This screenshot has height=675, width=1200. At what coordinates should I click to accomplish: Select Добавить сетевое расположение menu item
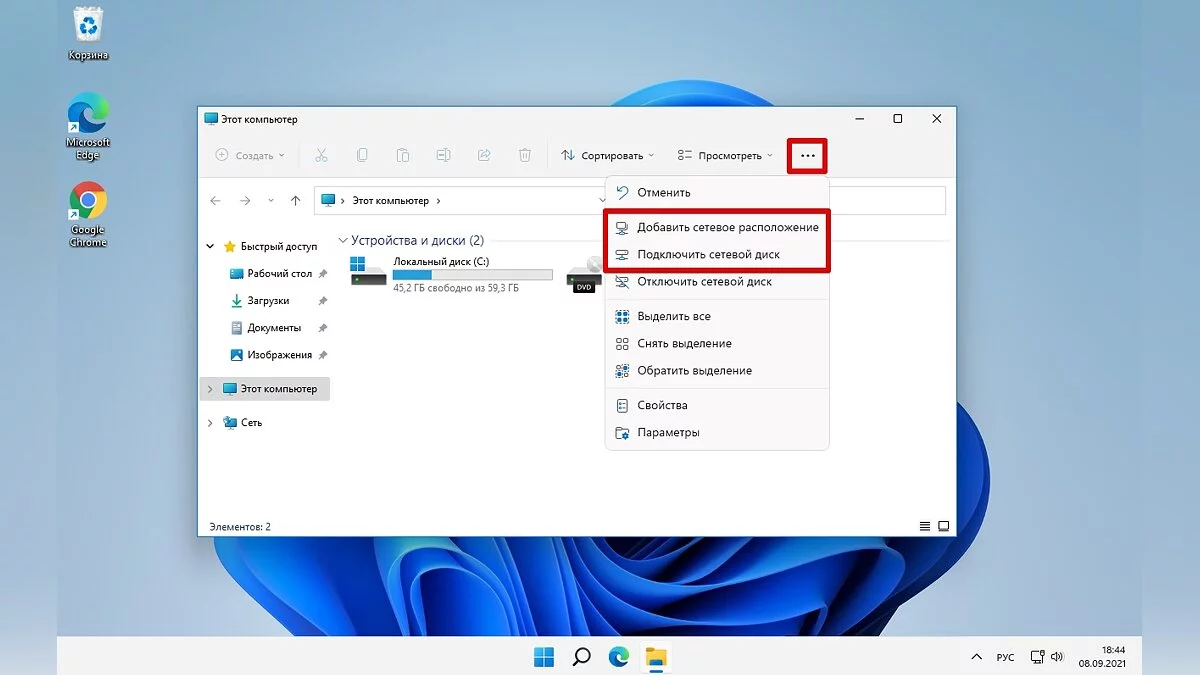tap(727, 228)
